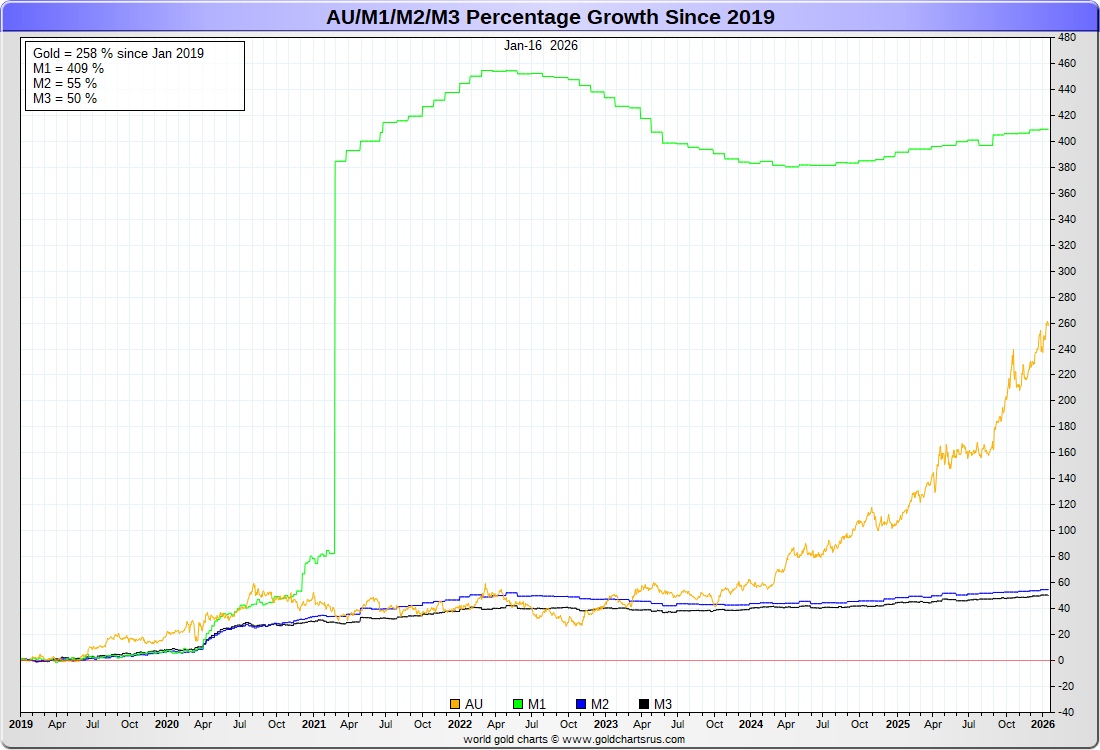Screen dimensions: 1100x750
Task: Click the 2026 x-axis year label
Action: [1043, 724]
